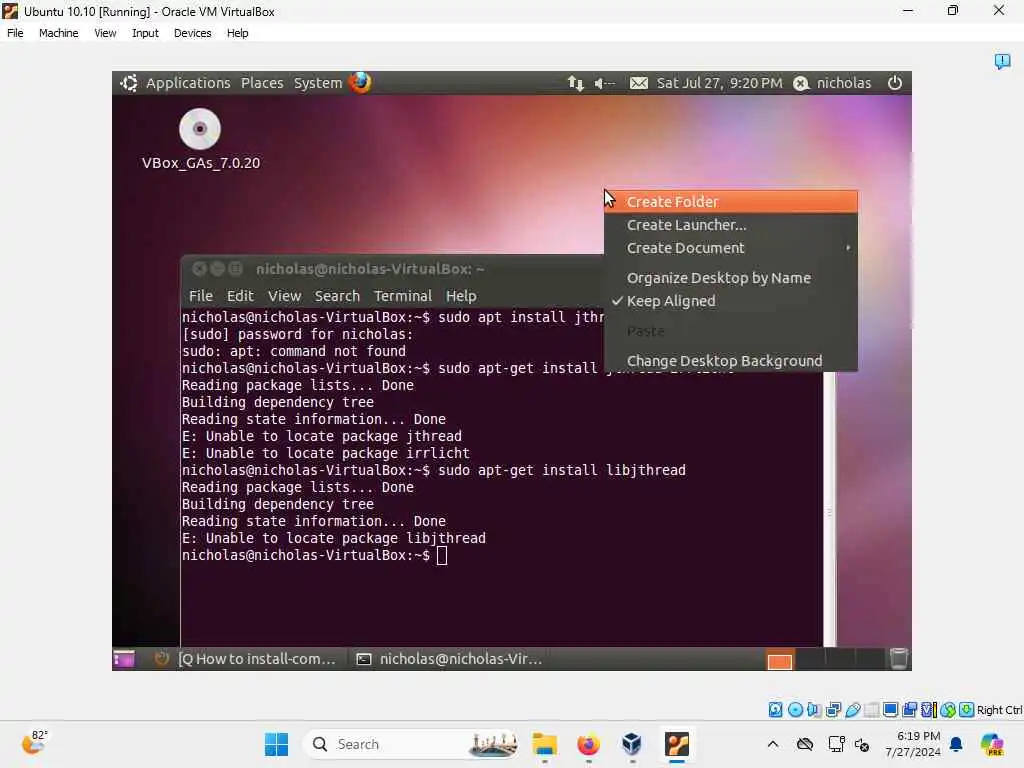Click the terminal vertical scrollbar
The height and width of the screenshot is (768, 1024).
(x=829, y=509)
